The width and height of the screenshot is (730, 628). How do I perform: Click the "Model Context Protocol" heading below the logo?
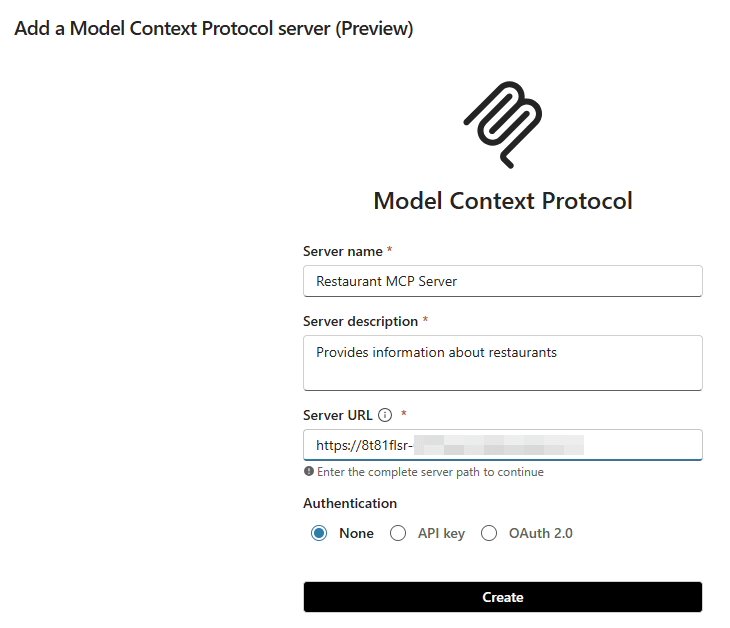[502, 201]
